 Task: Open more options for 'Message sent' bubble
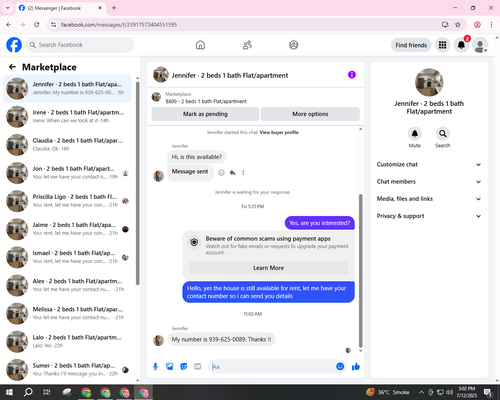243,173
